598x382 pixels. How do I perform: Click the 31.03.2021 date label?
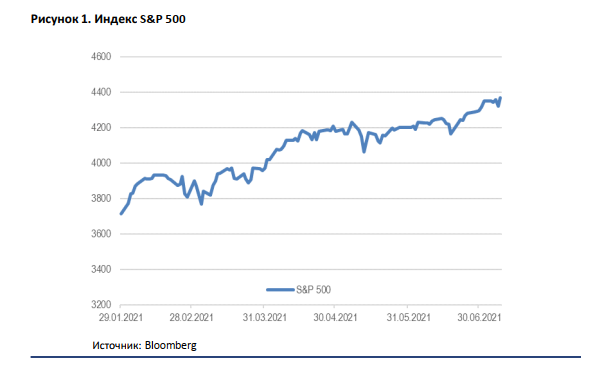(265, 317)
